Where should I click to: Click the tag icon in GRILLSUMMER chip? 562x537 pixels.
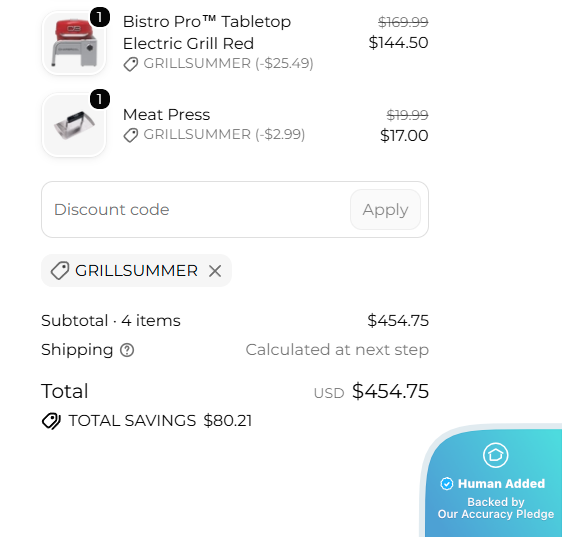[x=60, y=271]
